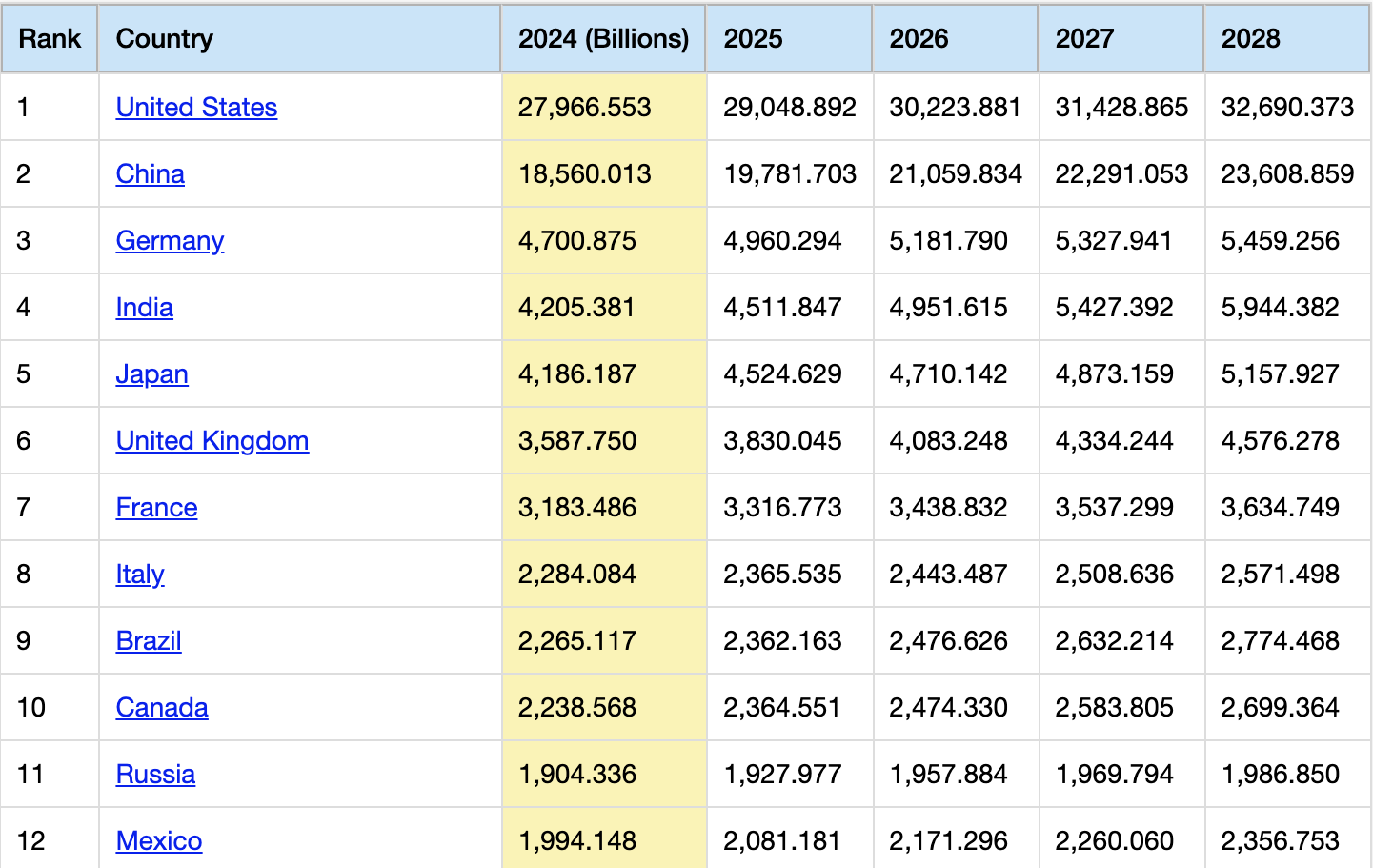This screenshot has width=1373, height=868.
Task: Click the cell 3,587.750
Action: tap(604, 441)
